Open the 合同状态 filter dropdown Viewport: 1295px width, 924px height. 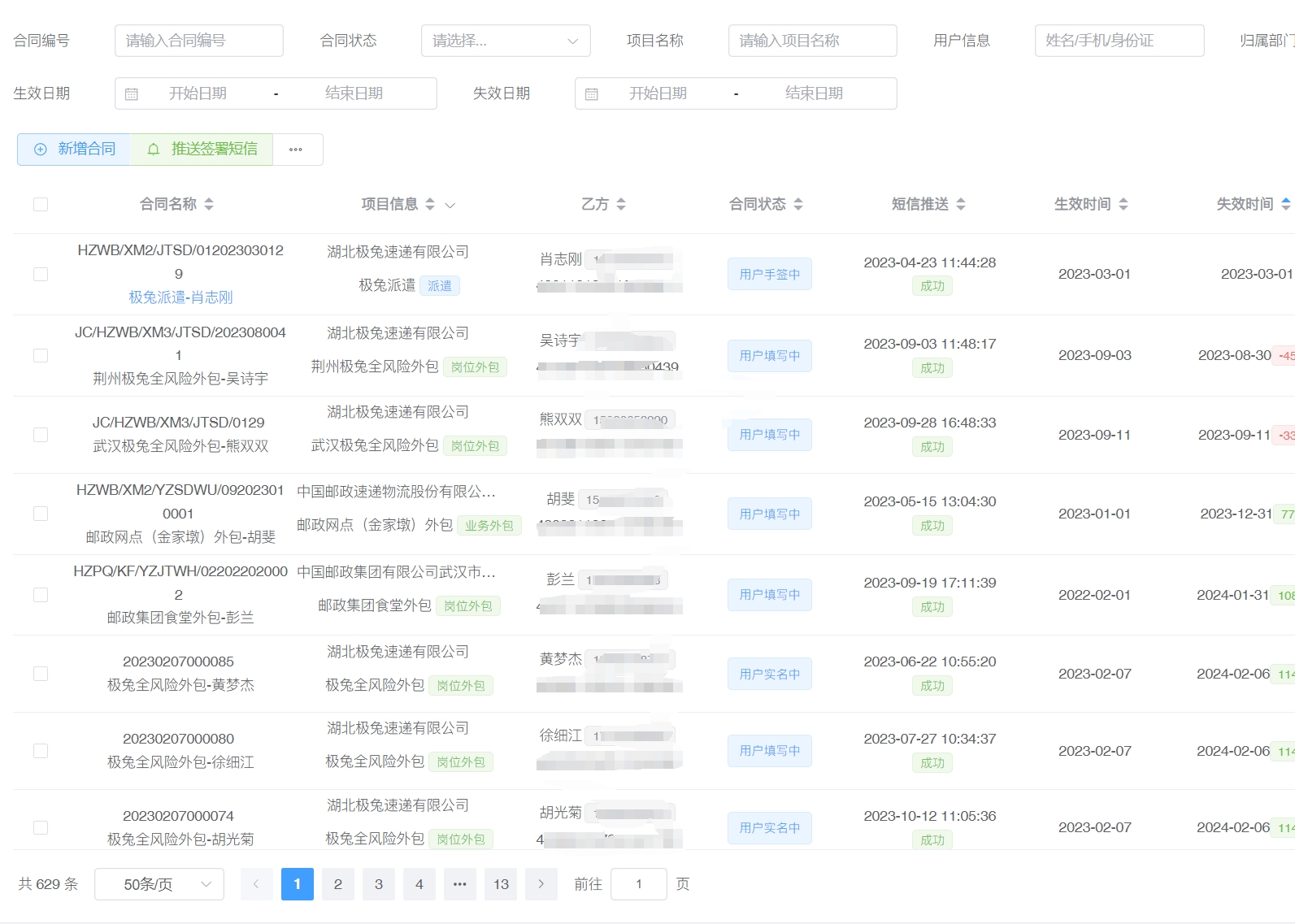505,41
